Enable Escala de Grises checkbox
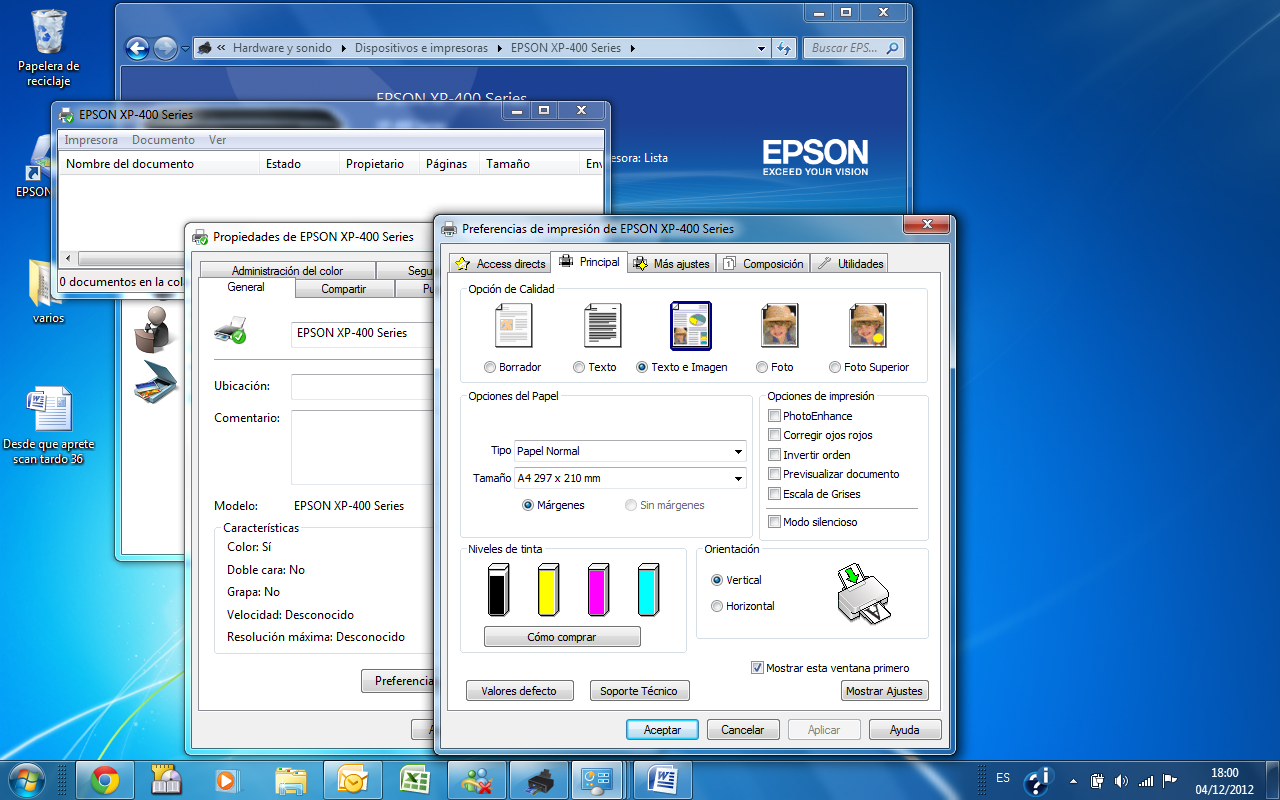The height and width of the screenshot is (800, 1280). pyautogui.click(x=774, y=494)
